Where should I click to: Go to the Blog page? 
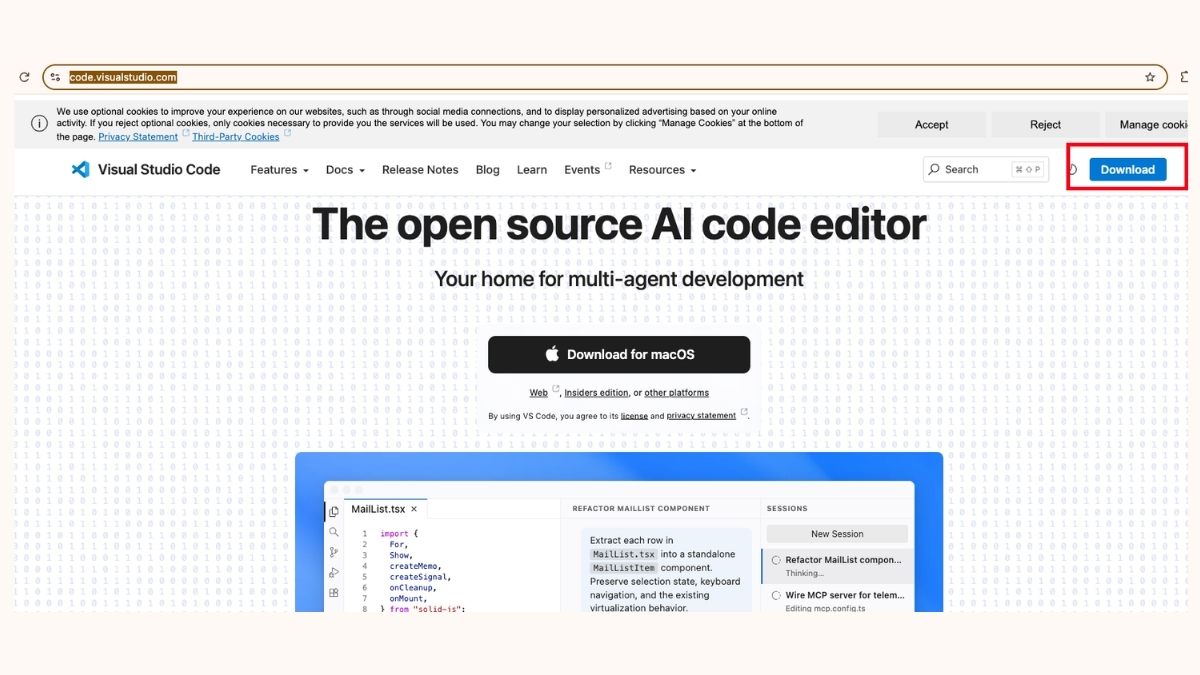pyautogui.click(x=488, y=170)
